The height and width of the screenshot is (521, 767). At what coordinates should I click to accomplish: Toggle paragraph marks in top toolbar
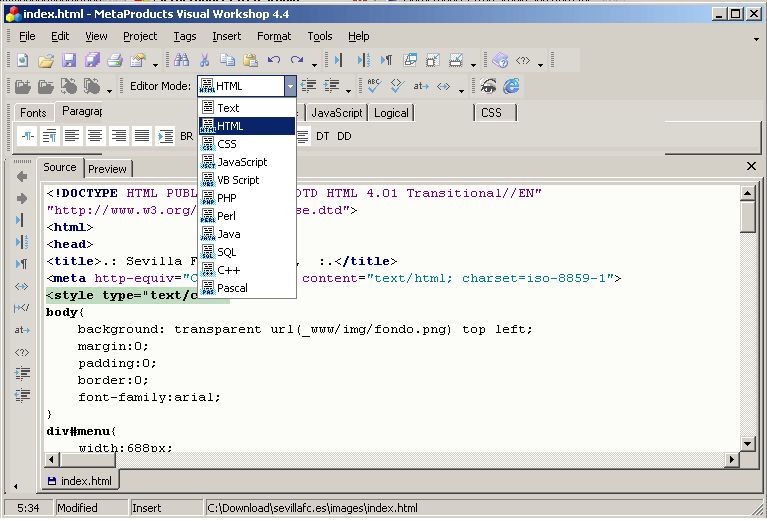(x=386, y=60)
